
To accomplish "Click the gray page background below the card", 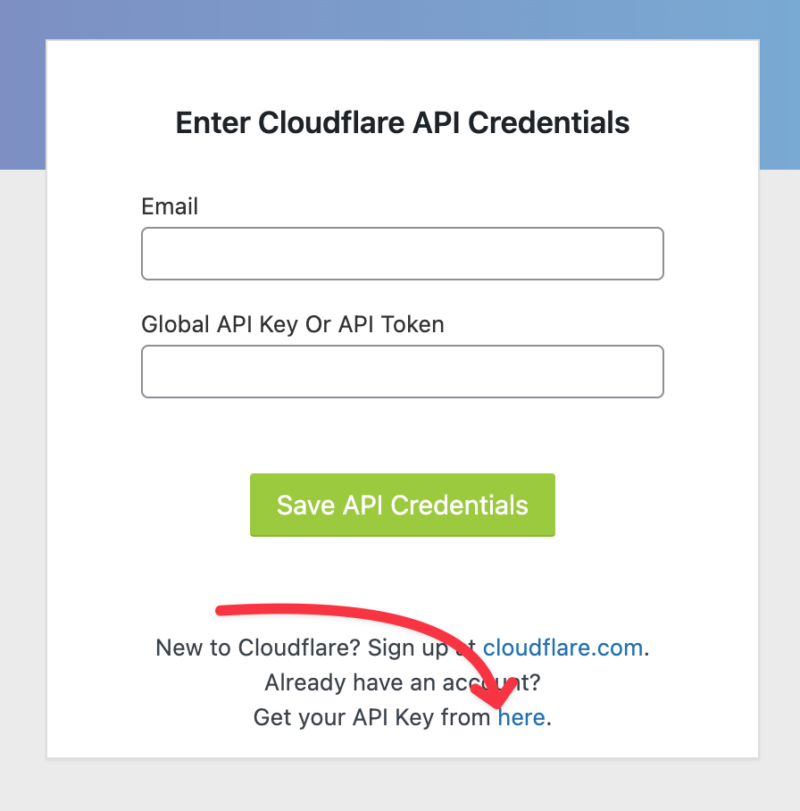I will pyautogui.click(x=400, y=785).
